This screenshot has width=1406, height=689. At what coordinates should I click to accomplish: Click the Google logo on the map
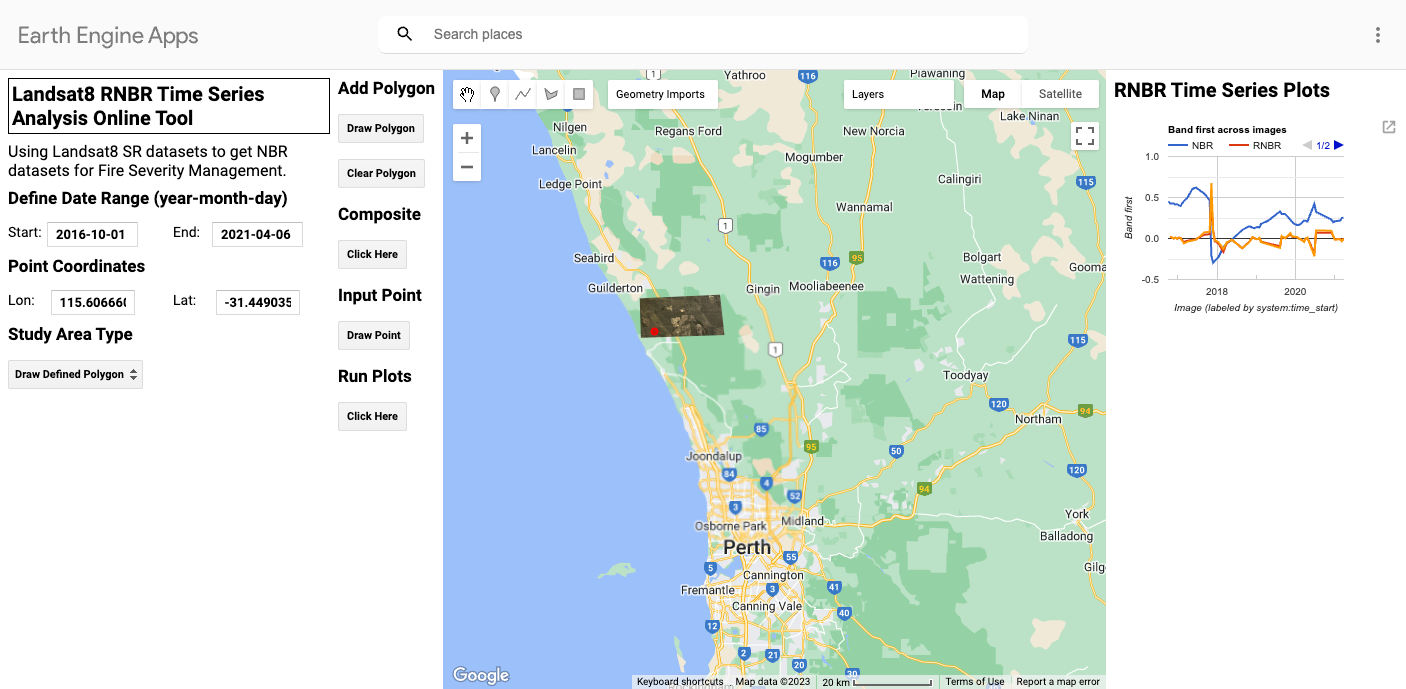[481, 676]
